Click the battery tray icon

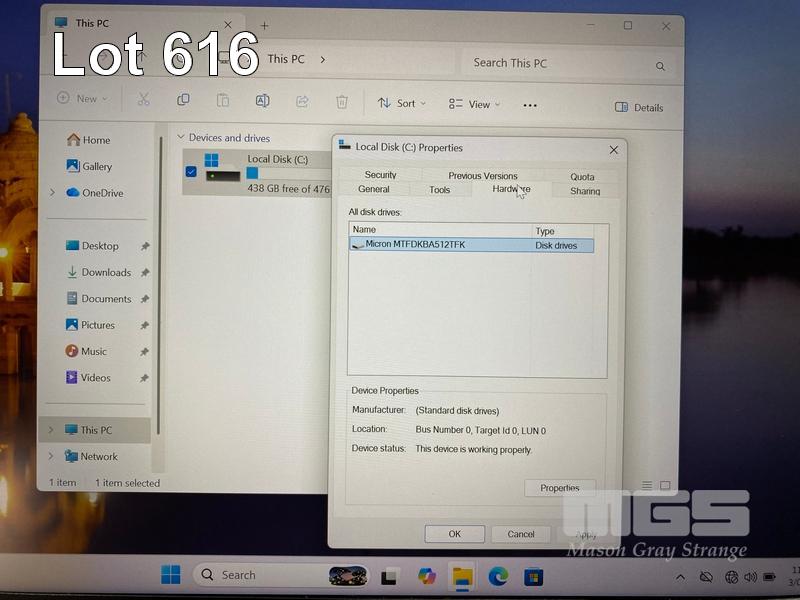click(769, 577)
